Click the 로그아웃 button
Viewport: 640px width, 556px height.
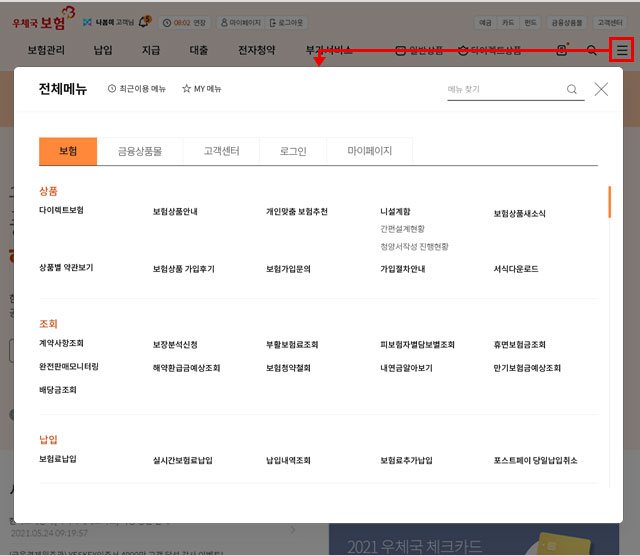286,22
